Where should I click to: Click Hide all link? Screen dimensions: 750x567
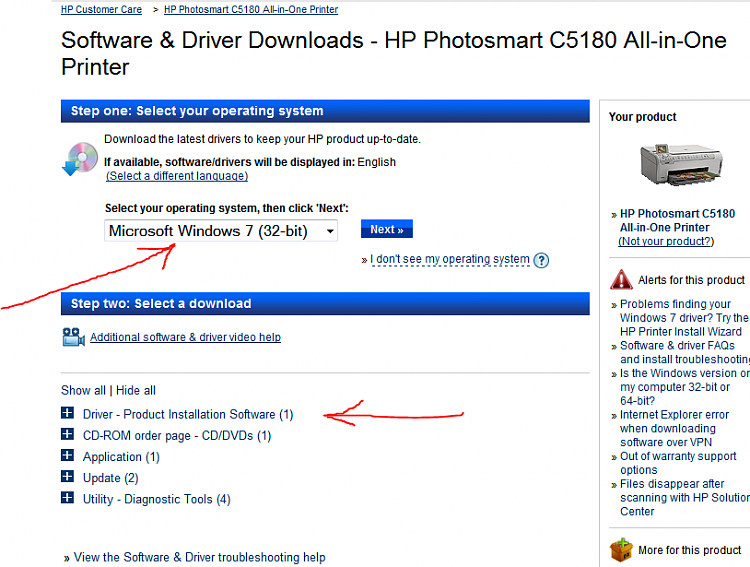pos(136,390)
